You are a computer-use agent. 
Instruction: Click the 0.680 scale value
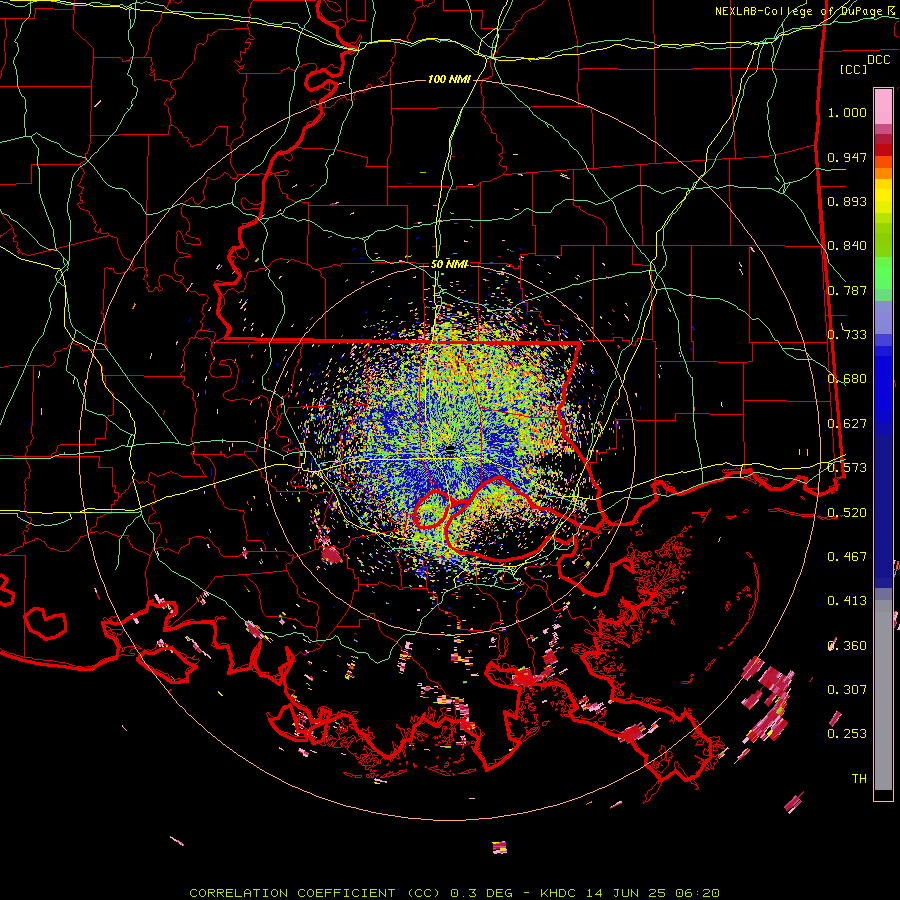[847, 379]
